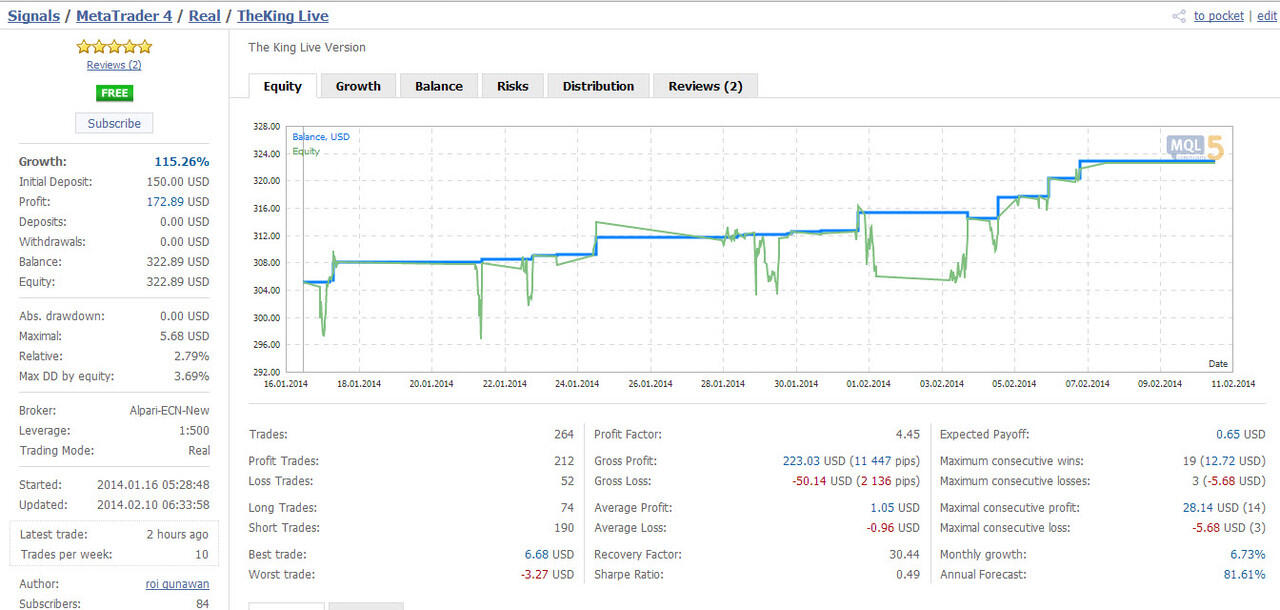
Task: Click the Latest trade value 2 hours ago
Action: [176, 535]
